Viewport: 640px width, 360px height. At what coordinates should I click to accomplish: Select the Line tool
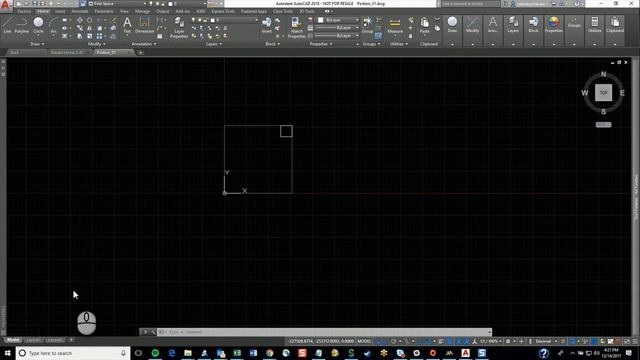(x=7, y=24)
